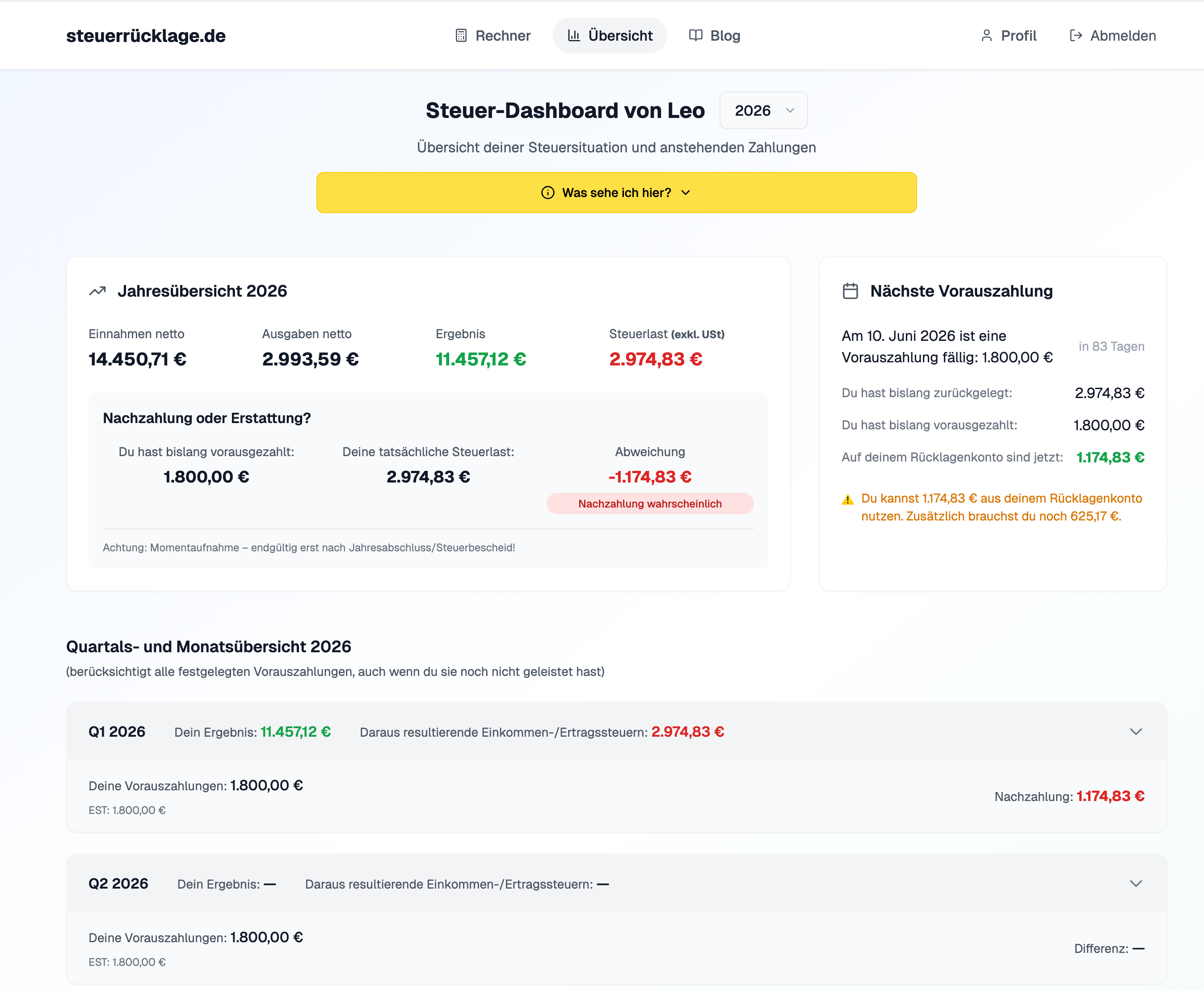Image resolution: width=1204 pixels, height=990 pixels.
Task: Click the open book Blog icon
Action: (x=695, y=35)
